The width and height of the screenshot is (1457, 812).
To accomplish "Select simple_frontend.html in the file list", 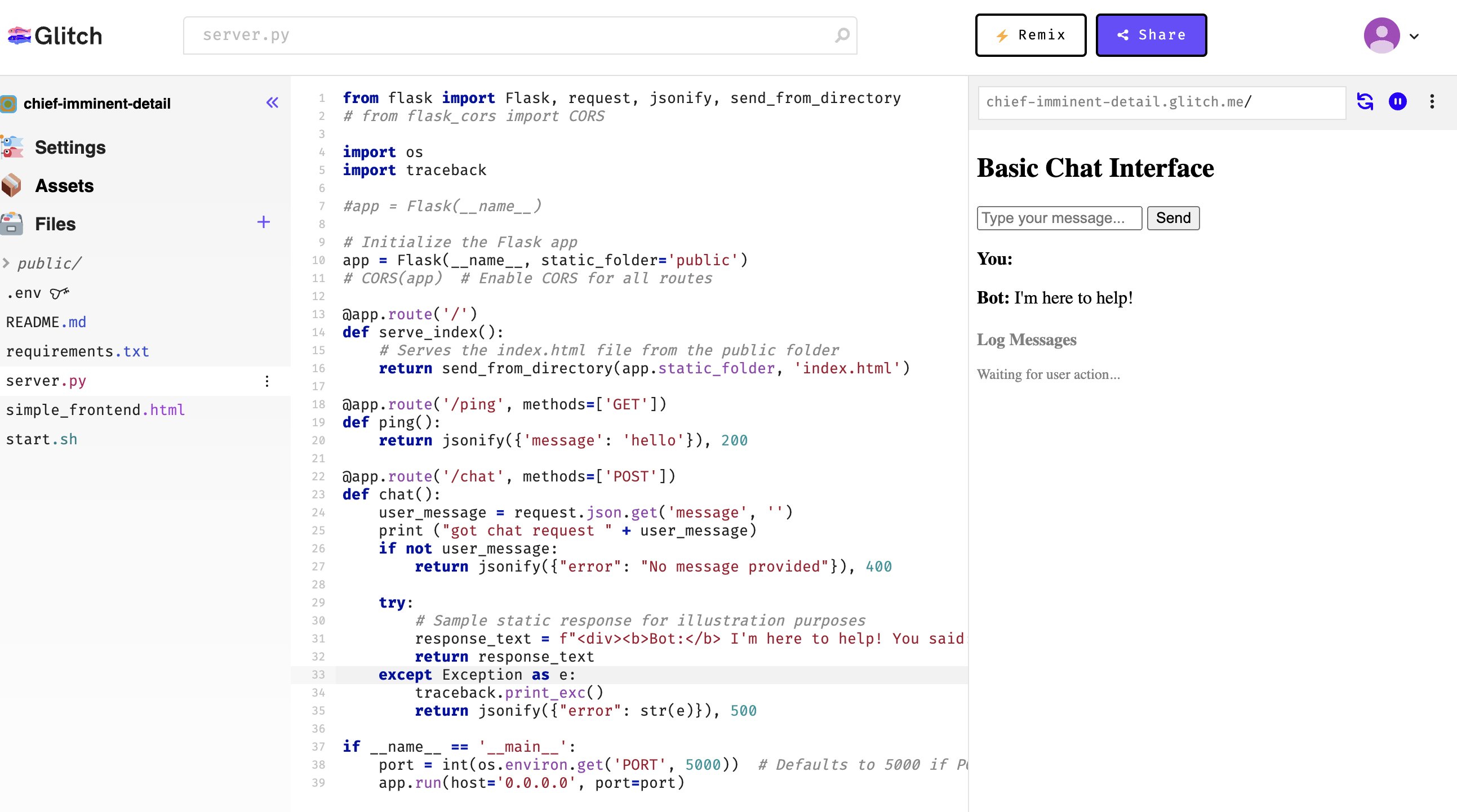I will 95,409.
